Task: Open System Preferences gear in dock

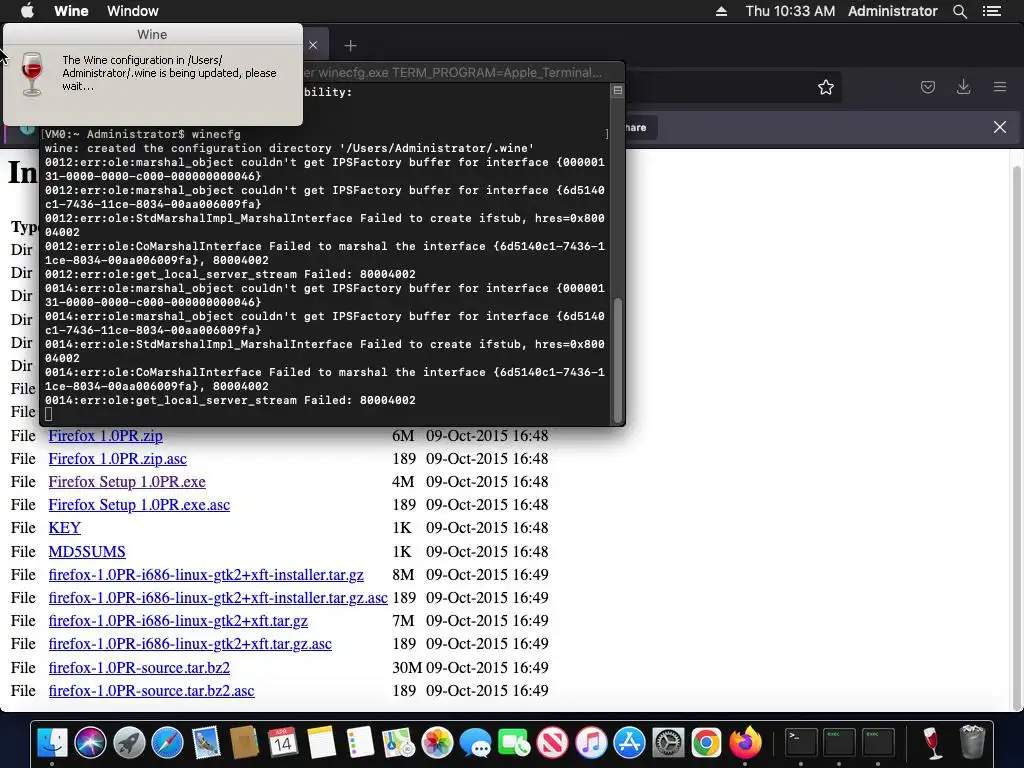Action: [668, 743]
